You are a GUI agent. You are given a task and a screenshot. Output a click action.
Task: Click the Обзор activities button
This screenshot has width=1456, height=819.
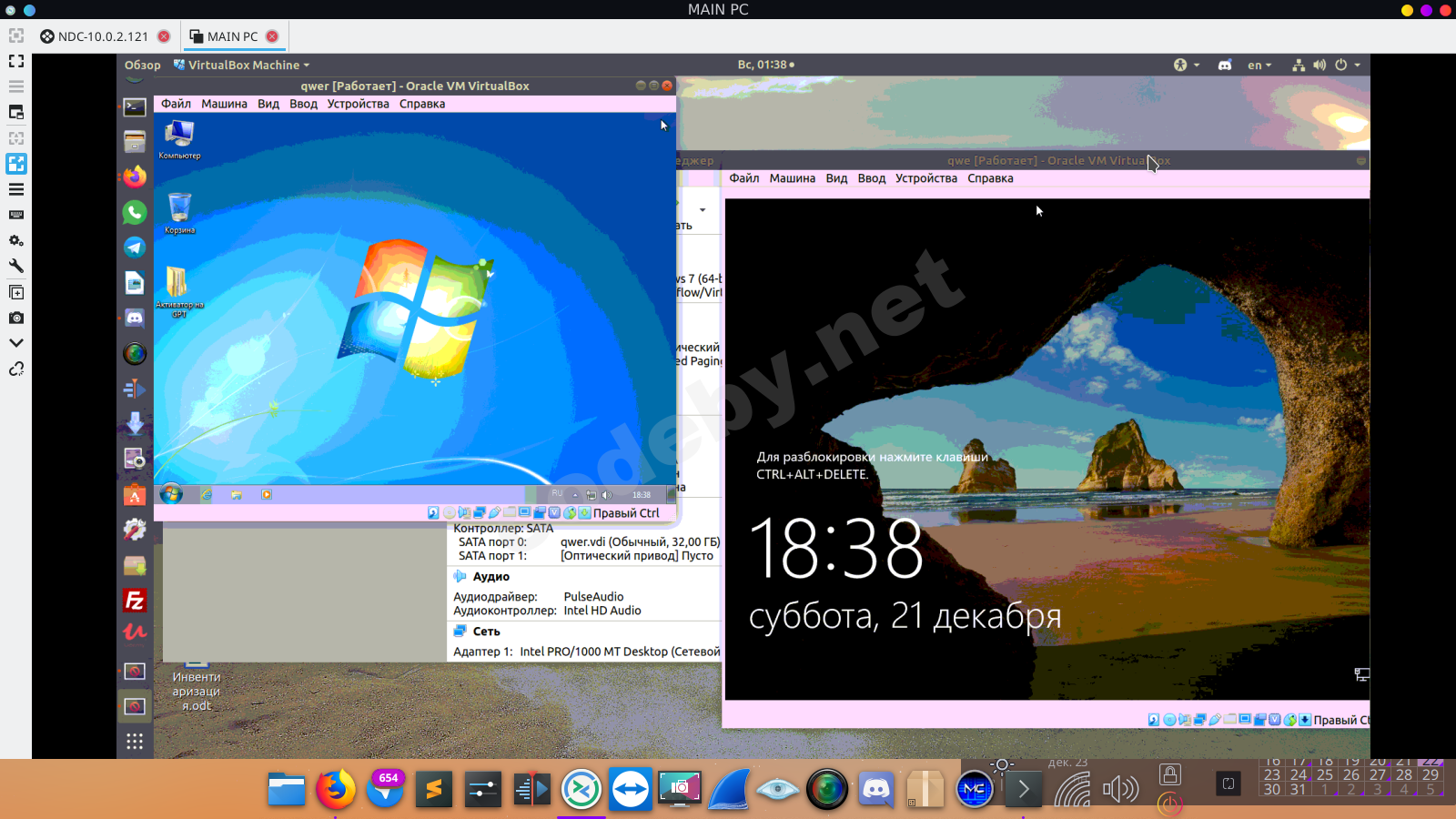pos(142,65)
